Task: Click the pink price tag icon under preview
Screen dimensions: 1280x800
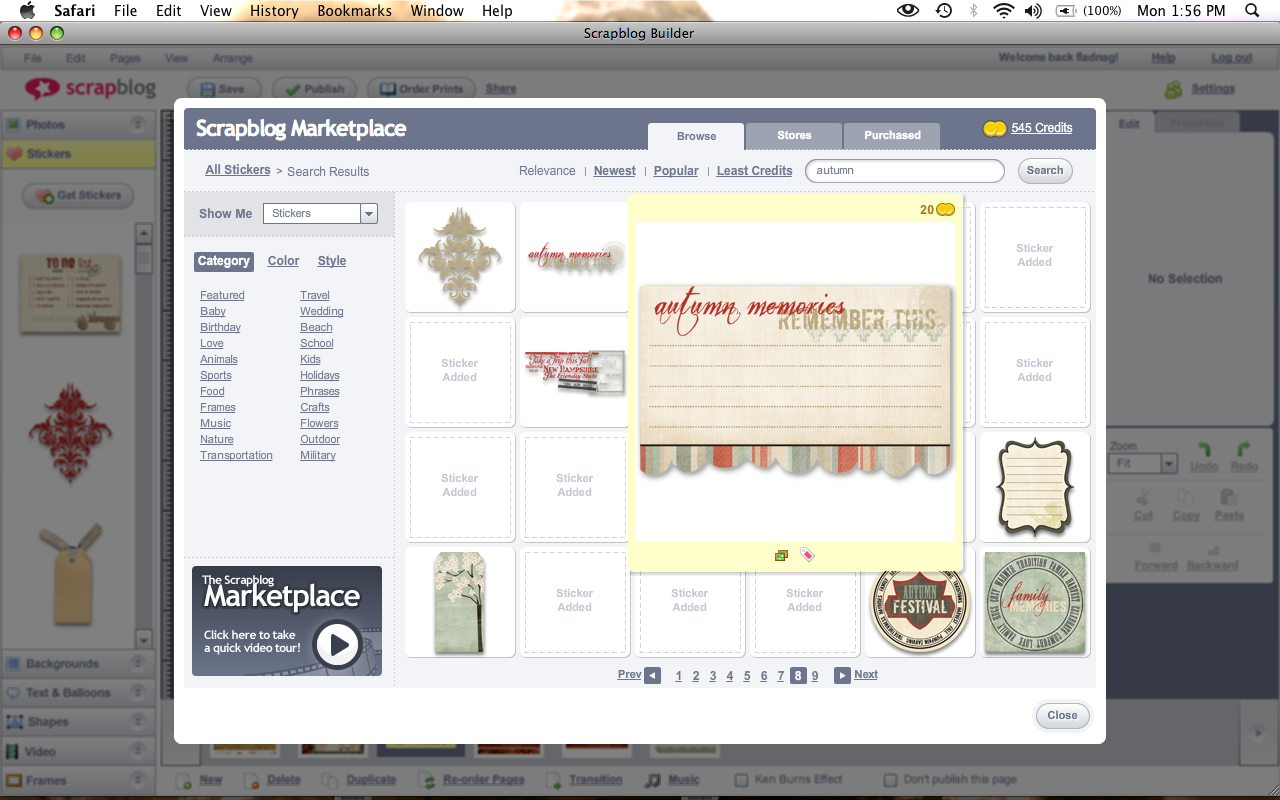Action: click(x=807, y=555)
